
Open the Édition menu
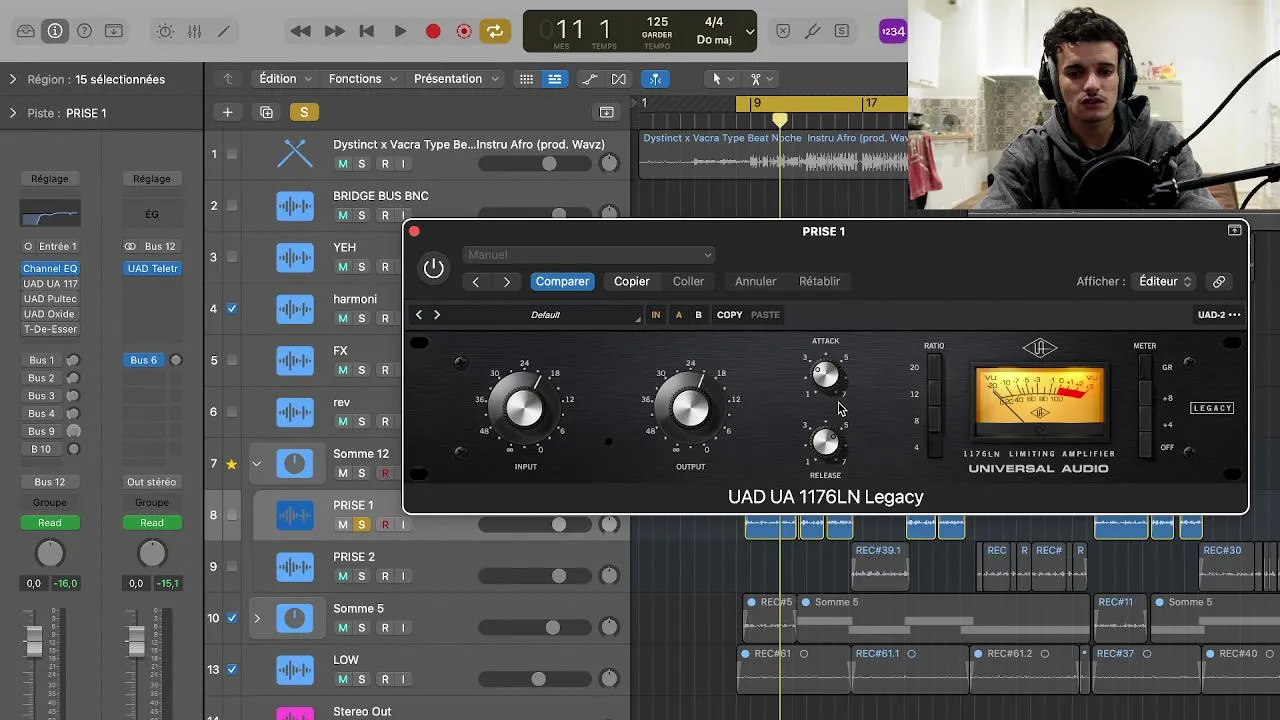tap(286, 79)
